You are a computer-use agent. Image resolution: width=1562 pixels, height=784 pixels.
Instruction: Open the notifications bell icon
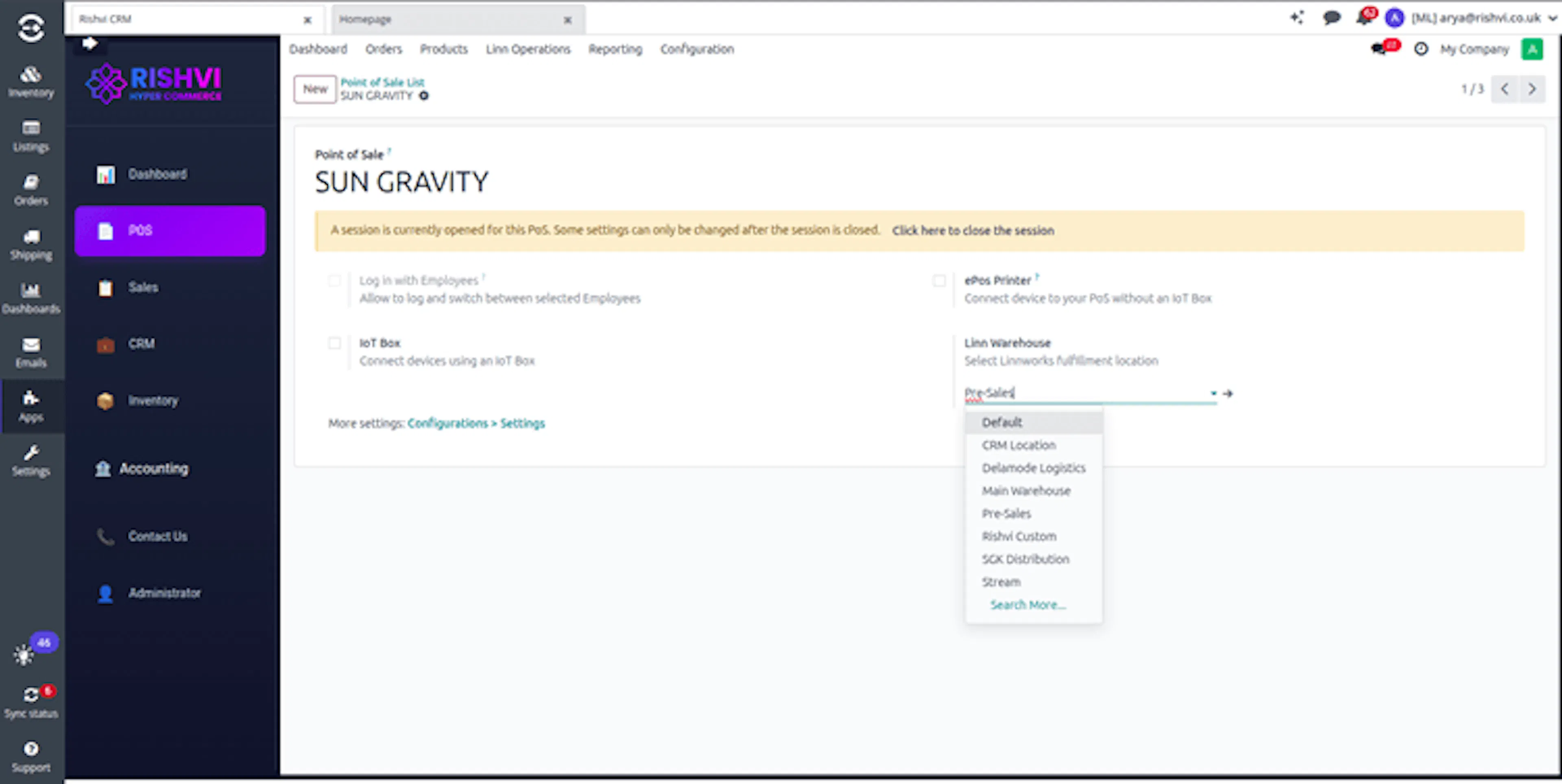click(x=1364, y=17)
